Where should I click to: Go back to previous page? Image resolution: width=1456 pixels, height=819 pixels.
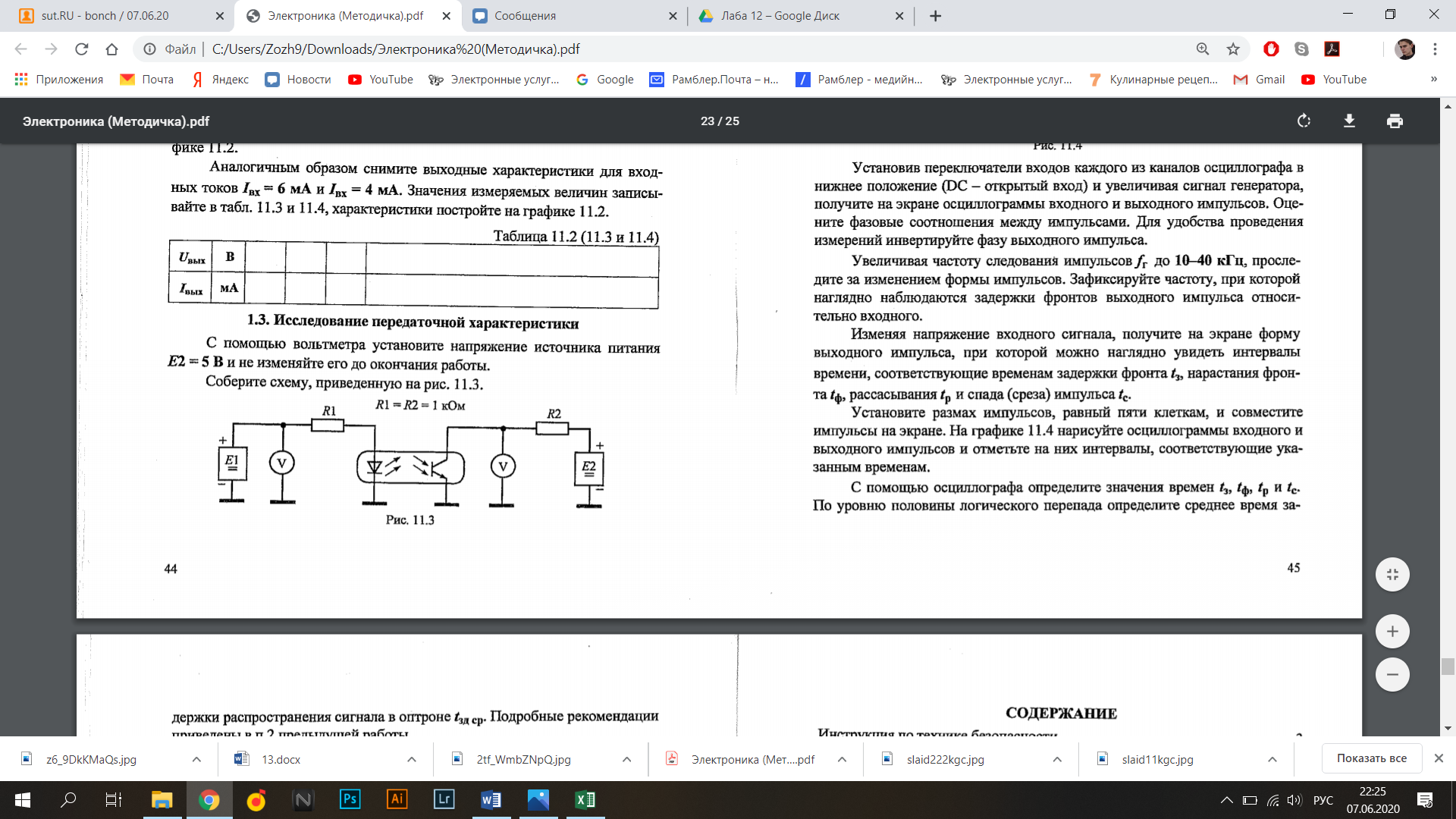pos(20,49)
